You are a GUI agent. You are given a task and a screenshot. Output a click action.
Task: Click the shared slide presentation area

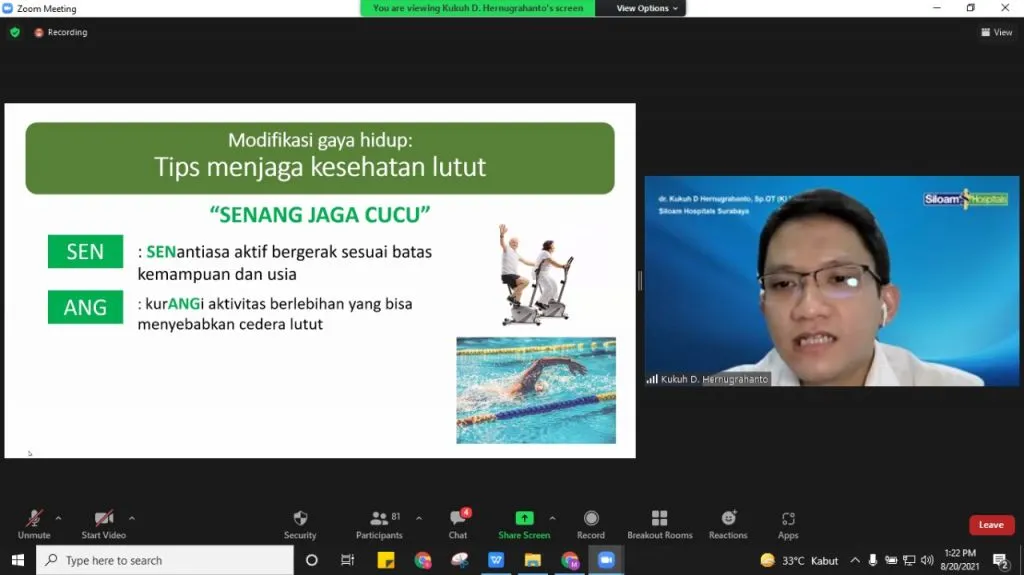(320, 280)
